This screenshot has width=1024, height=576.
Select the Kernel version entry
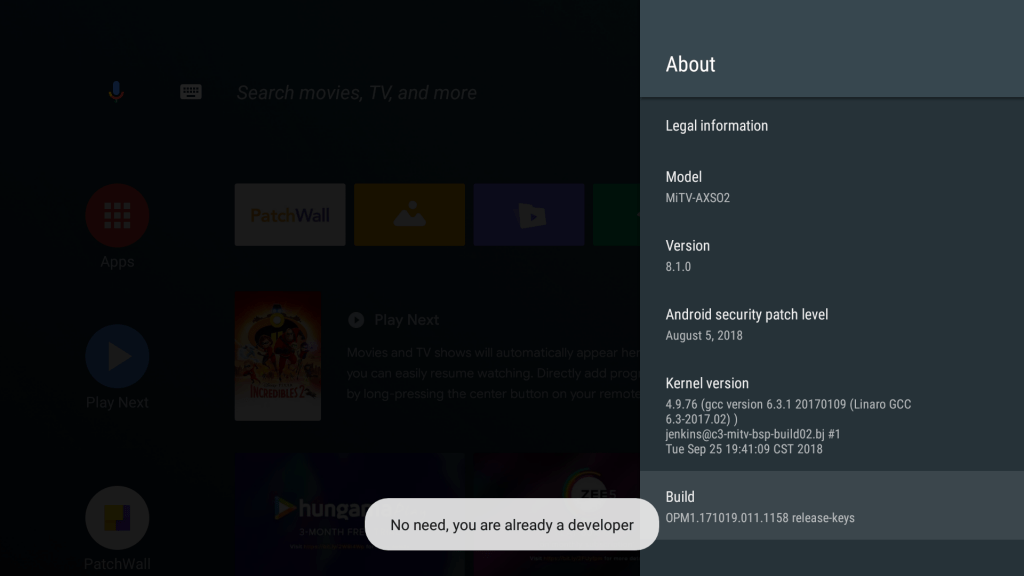(832, 415)
